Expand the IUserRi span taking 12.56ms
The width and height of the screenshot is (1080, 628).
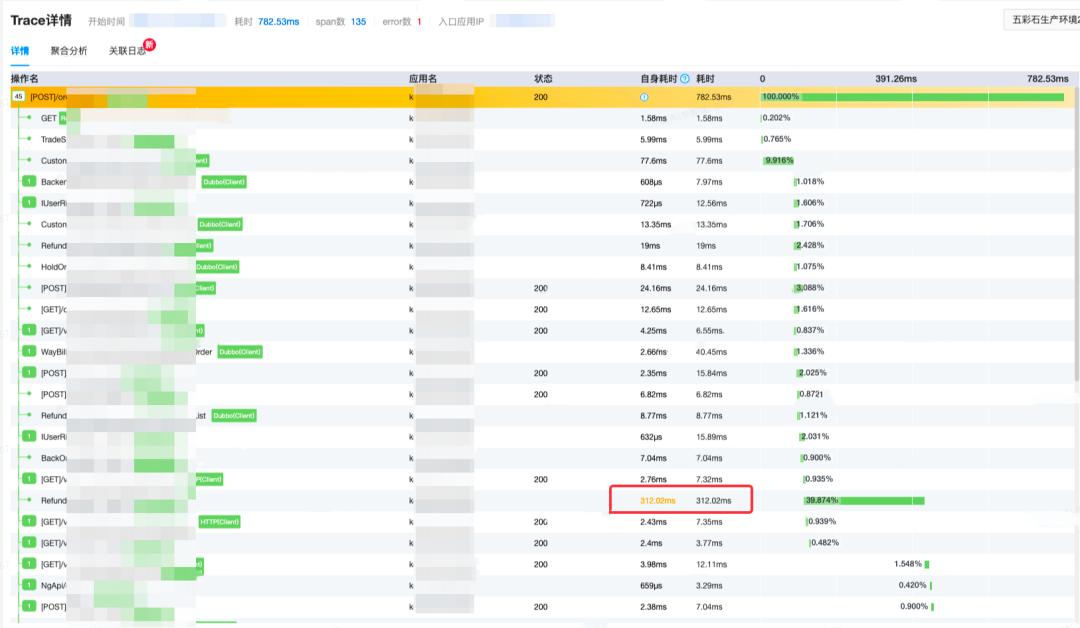point(29,202)
